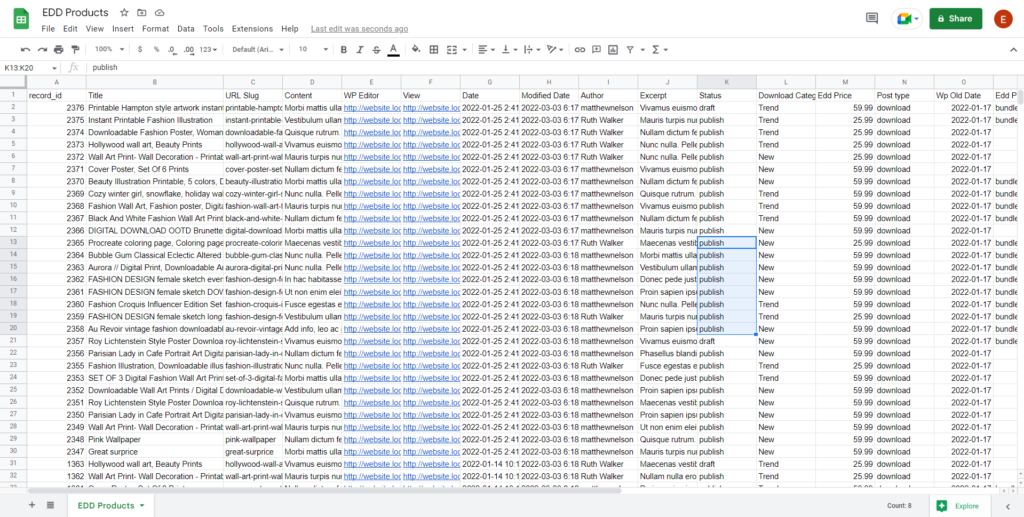
Task: Format as currency with dollar icon
Action: [x=140, y=50]
